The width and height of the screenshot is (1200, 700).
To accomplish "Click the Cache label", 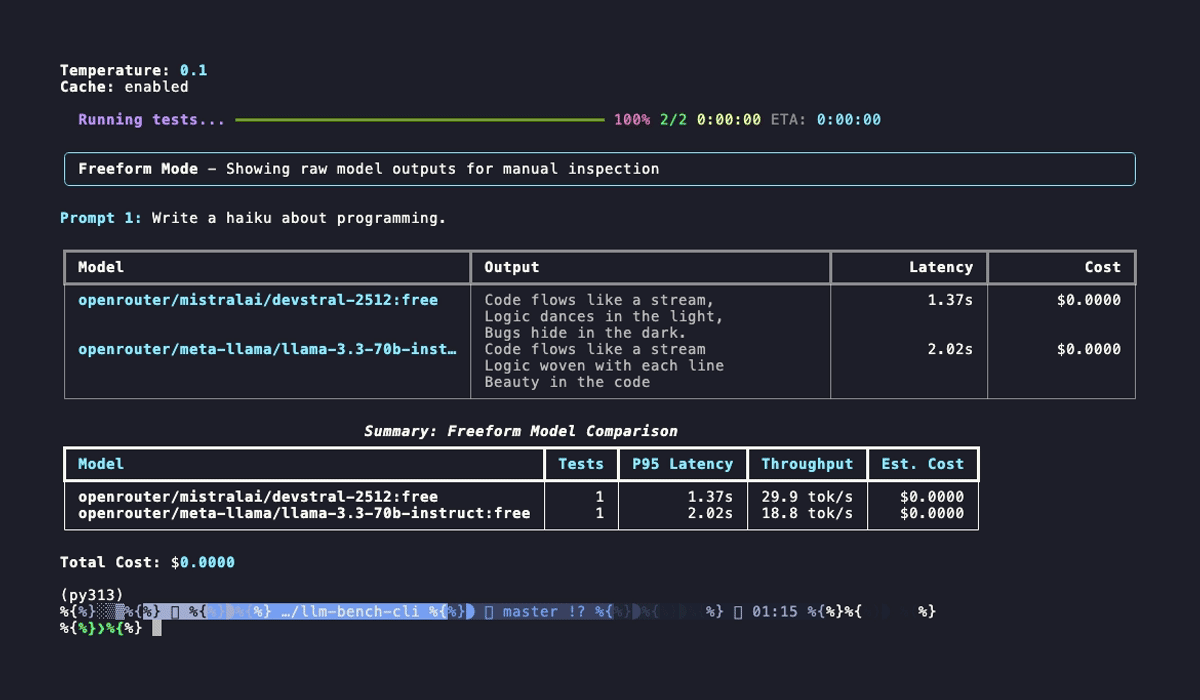I will tap(87, 87).
